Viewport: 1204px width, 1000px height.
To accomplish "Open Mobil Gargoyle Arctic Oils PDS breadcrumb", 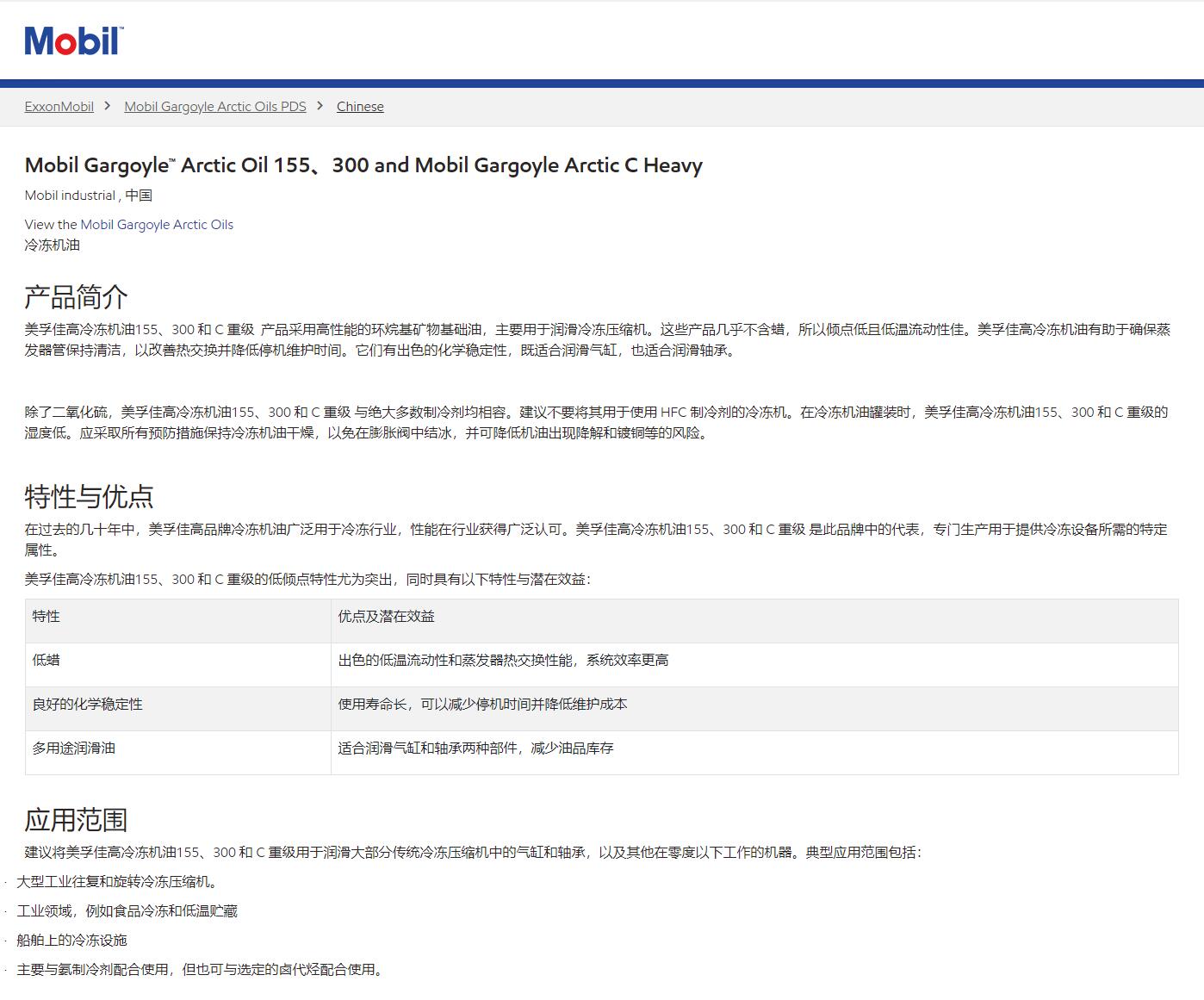I will tap(215, 107).
